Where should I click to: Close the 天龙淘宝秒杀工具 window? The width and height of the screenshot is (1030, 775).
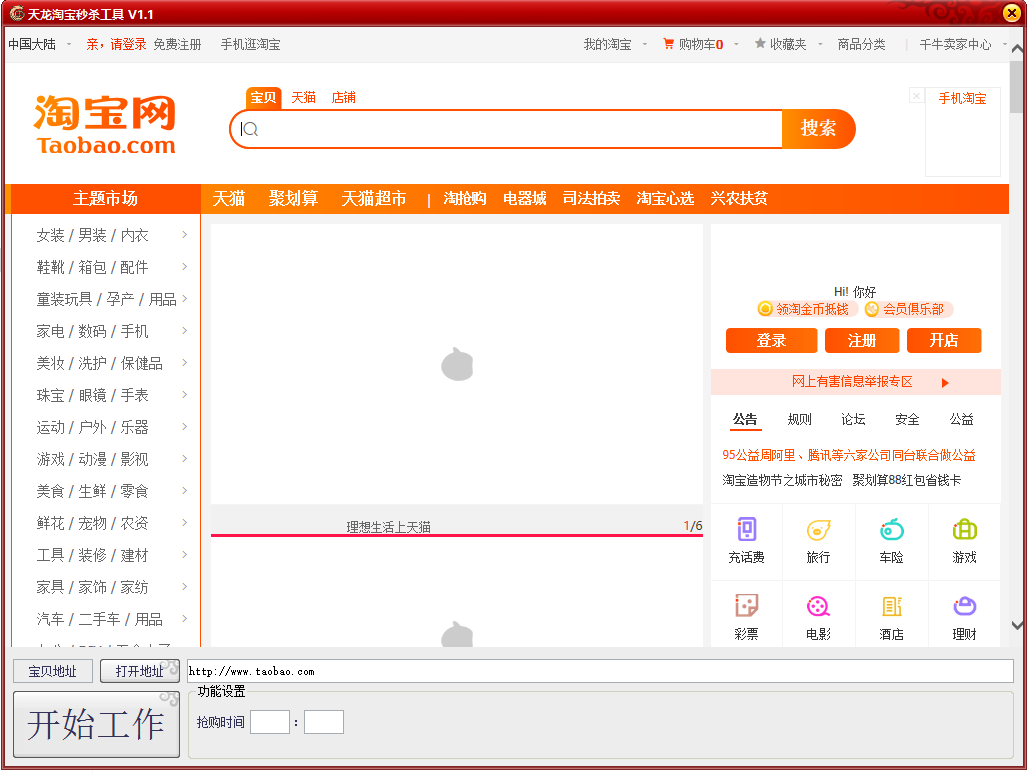tap(1012, 12)
